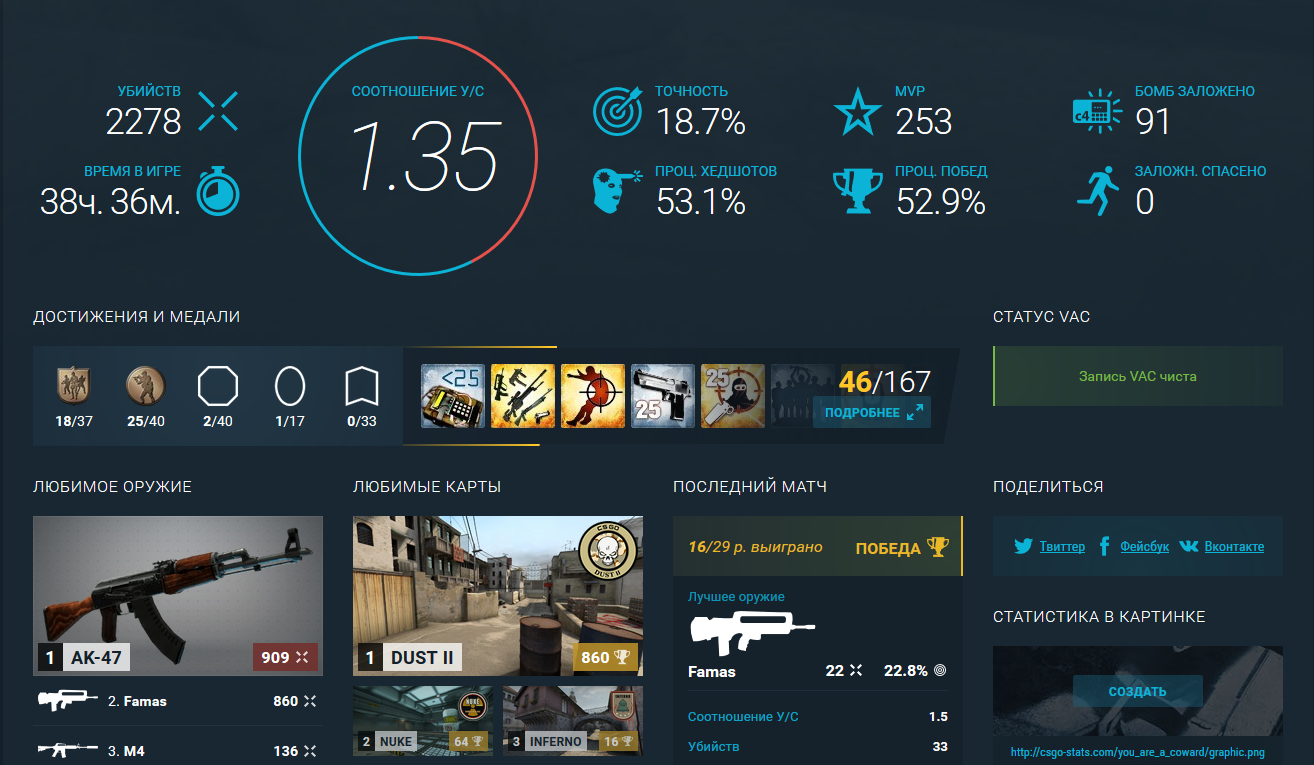
Task: Click the 'СТАТУС VAC' heading
Action: point(1041,317)
